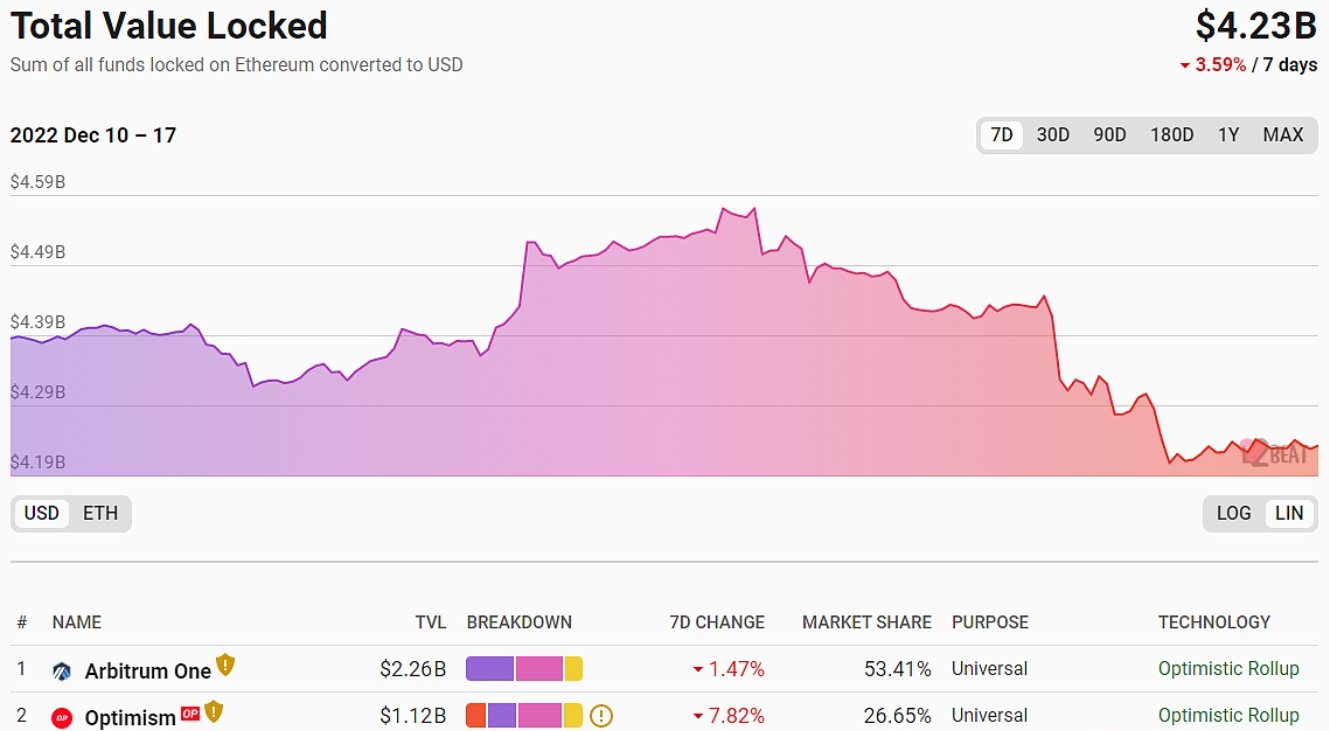Select the 30D time range

tap(1052, 135)
